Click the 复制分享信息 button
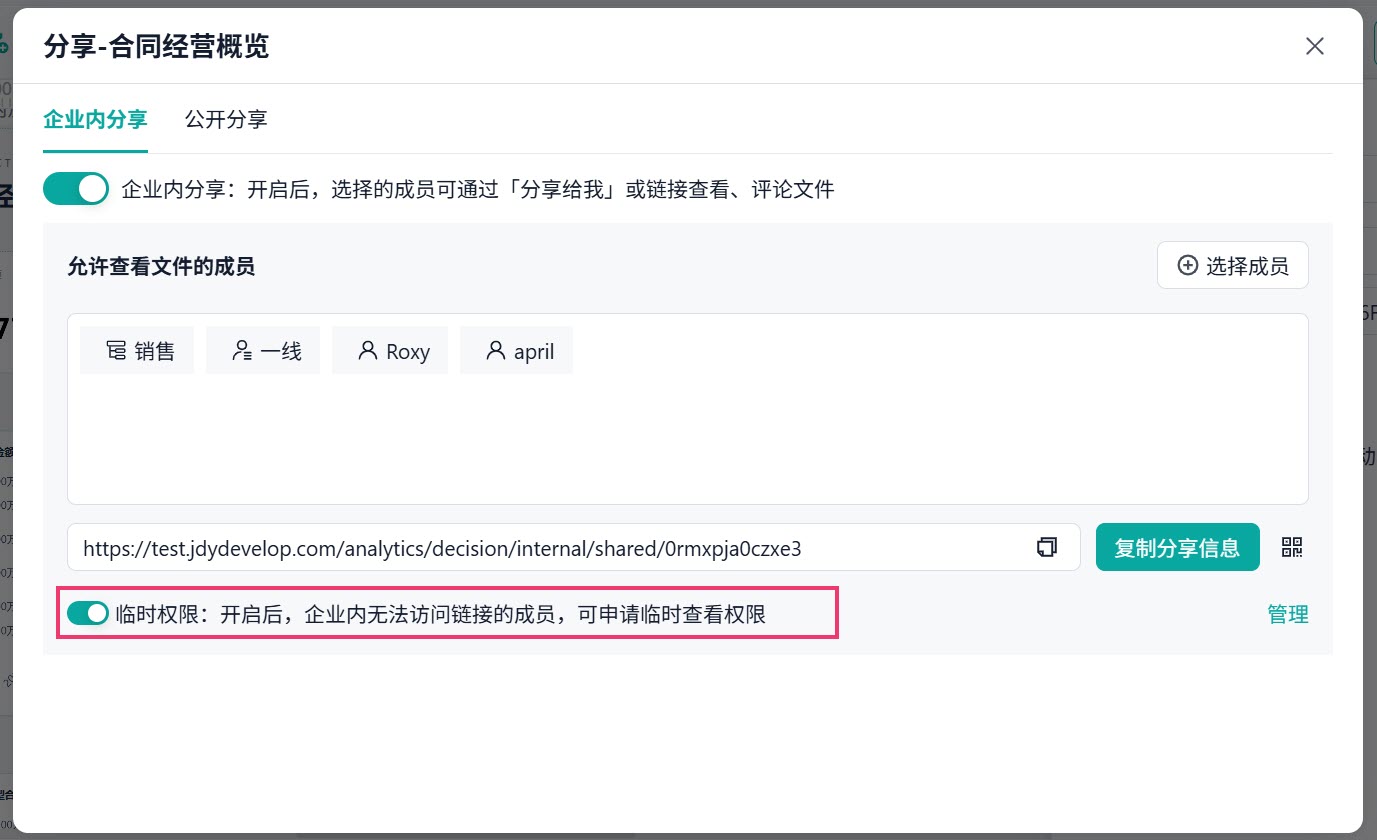Image resolution: width=1377 pixels, height=840 pixels. click(x=1178, y=547)
